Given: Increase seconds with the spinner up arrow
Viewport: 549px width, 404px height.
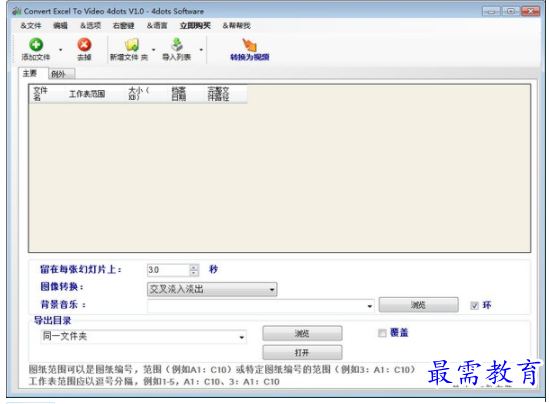Looking at the screenshot, I should 194,267.
